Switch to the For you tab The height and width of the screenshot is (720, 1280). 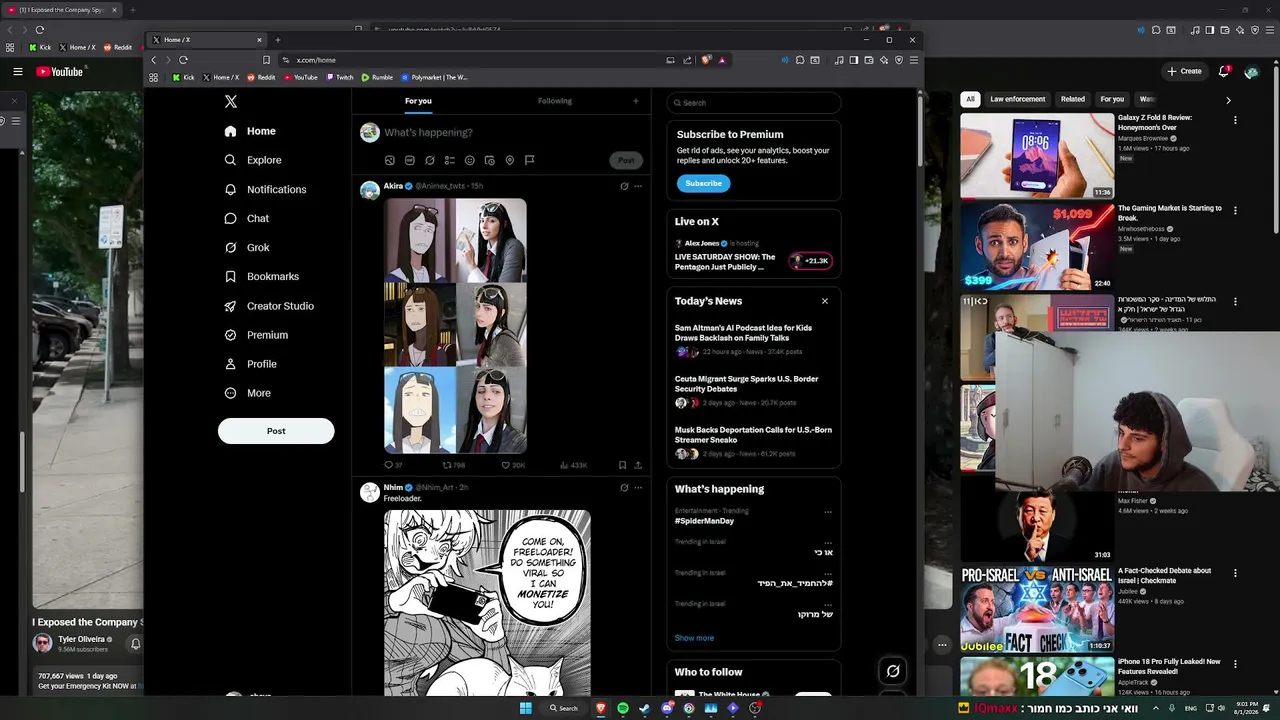pos(418,101)
